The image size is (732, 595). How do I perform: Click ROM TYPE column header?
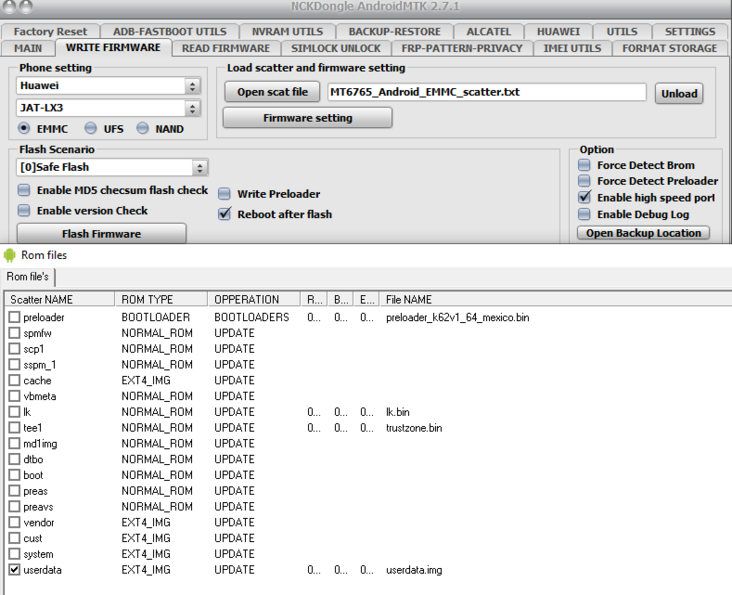point(162,299)
